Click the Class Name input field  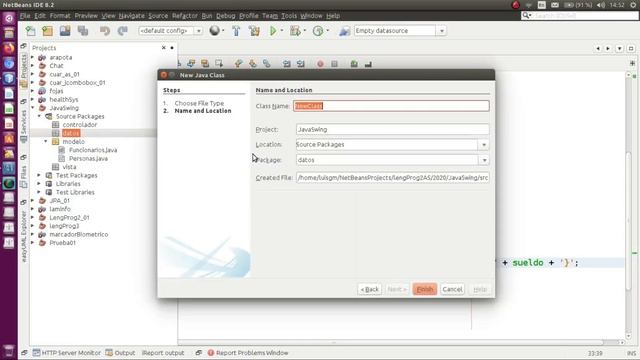click(x=391, y=106)
